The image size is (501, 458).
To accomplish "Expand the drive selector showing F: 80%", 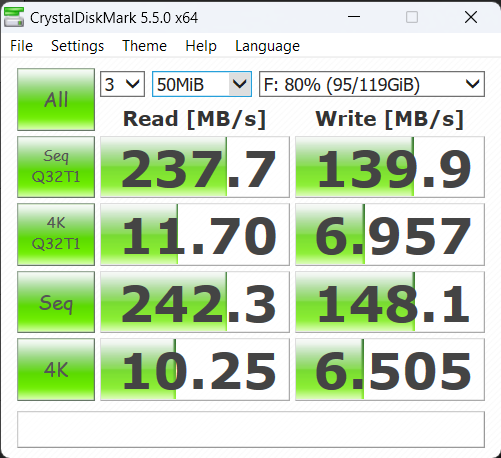I will tap(372, 84).
